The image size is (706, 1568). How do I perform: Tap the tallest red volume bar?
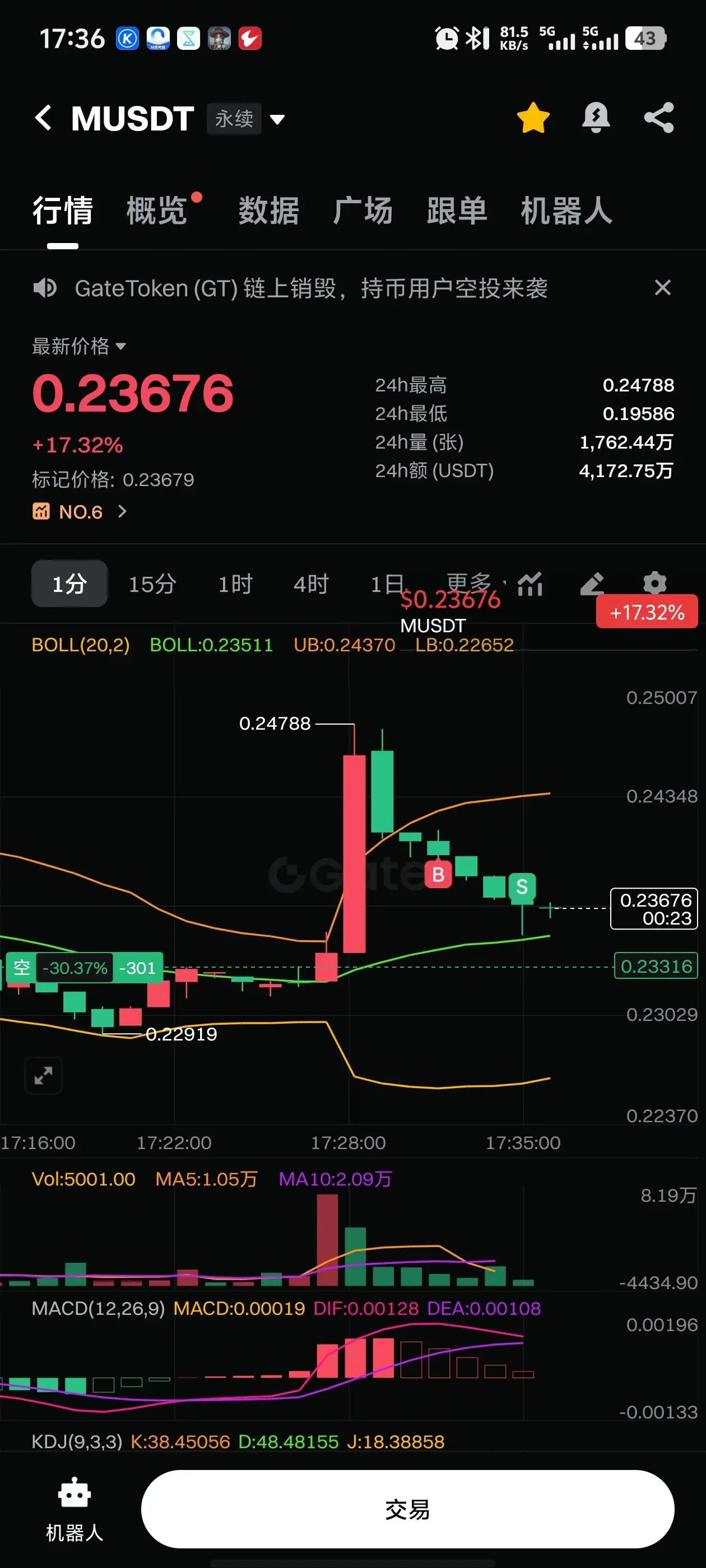tap(327, 1239)
